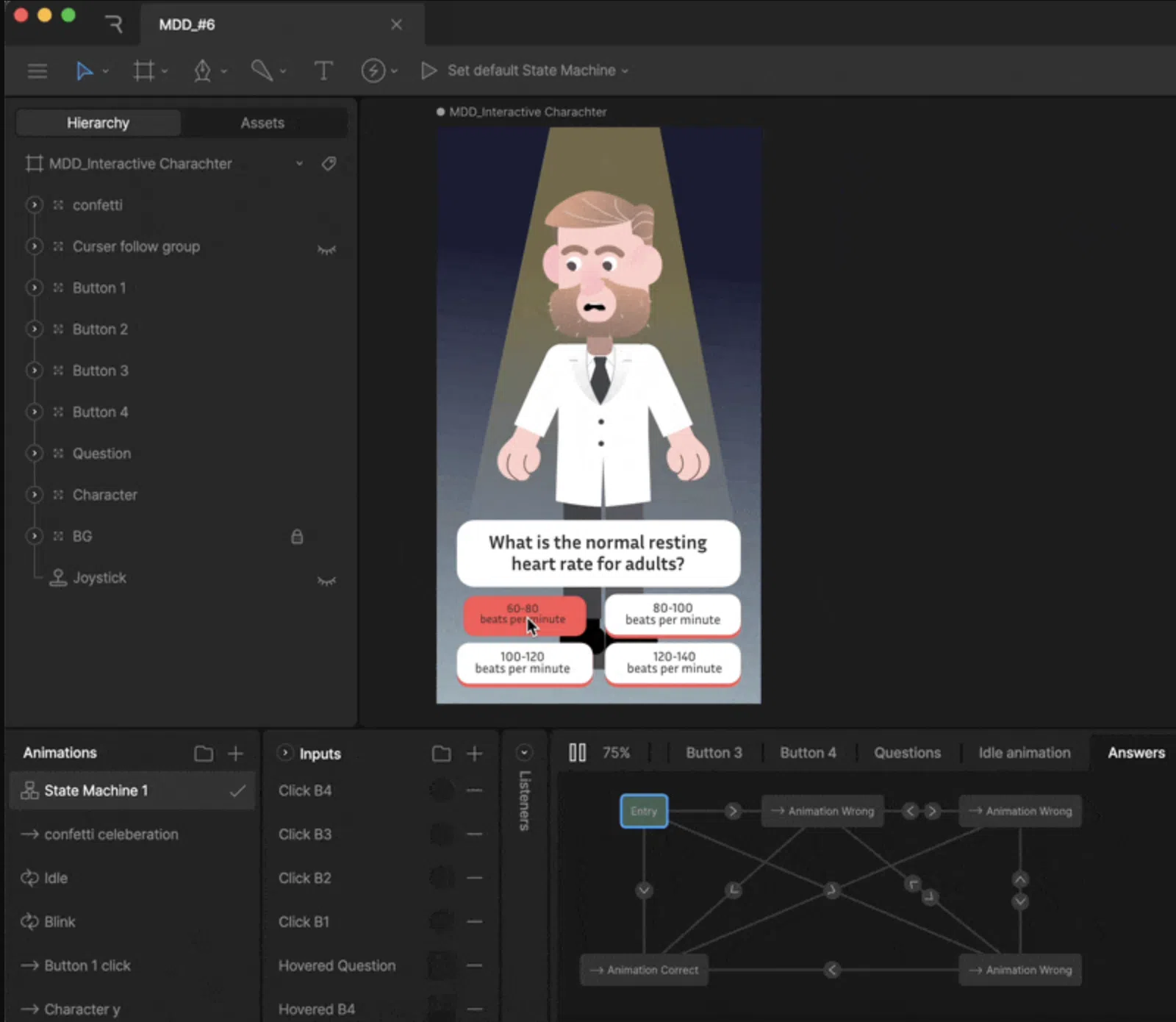Open the Idle animation layer tab
The height and width of the screenshot is (1022, 1176).
(x=1024, y=753)
